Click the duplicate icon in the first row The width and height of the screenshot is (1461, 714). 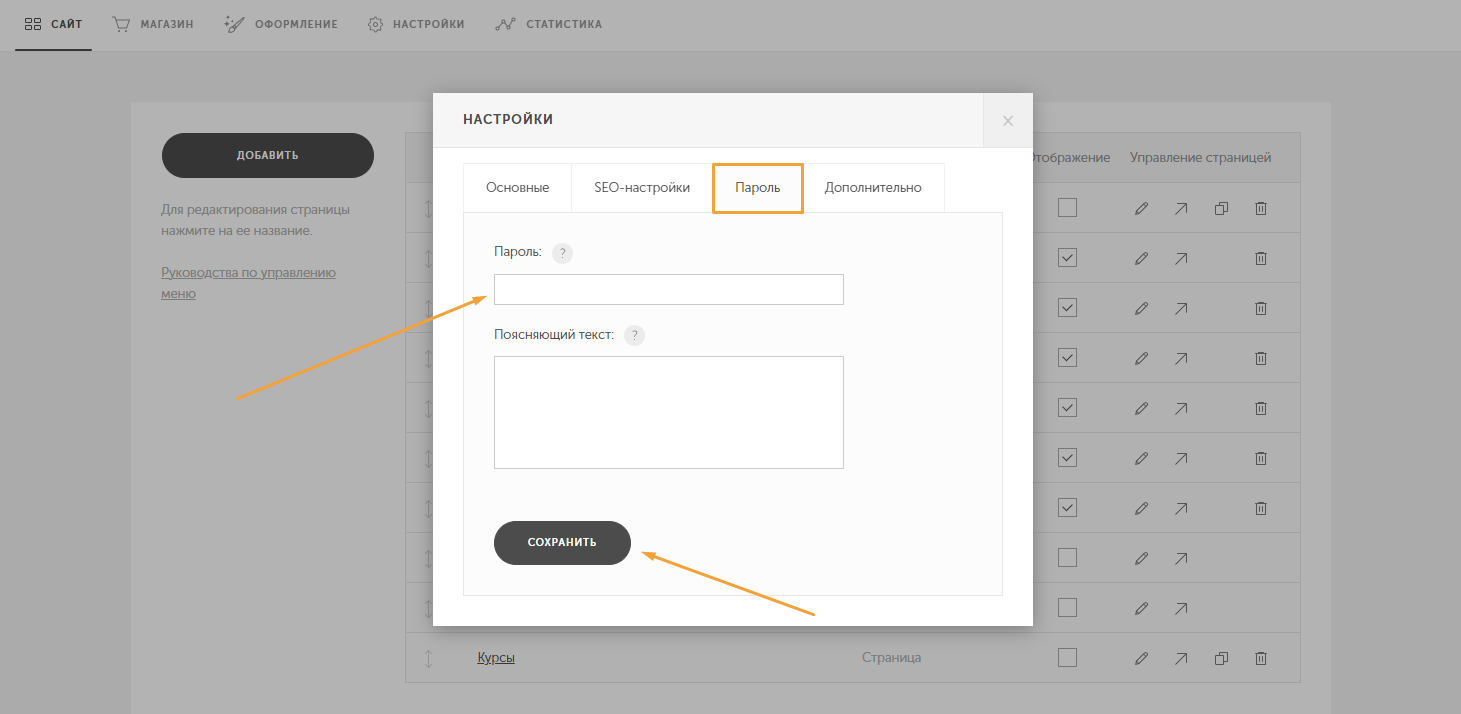tap(1221, 208)
